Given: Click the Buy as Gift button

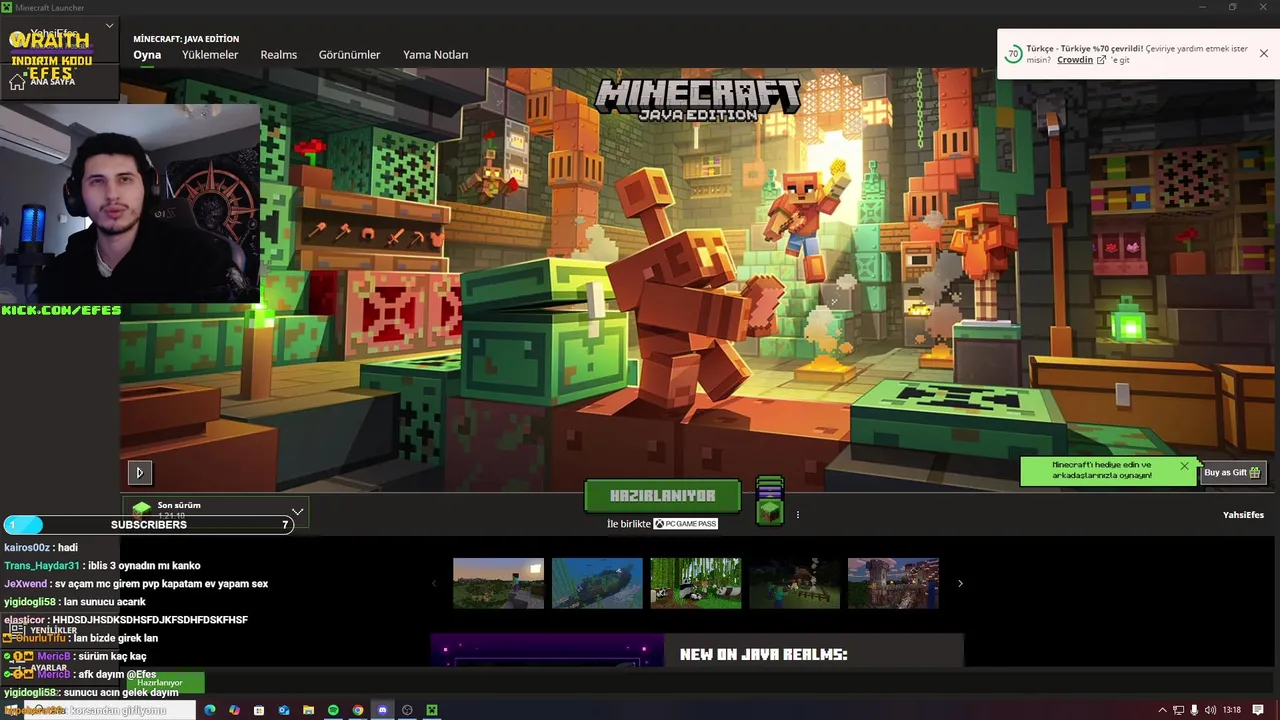Looking at the screenshot, I should (x=1232, y=472).
